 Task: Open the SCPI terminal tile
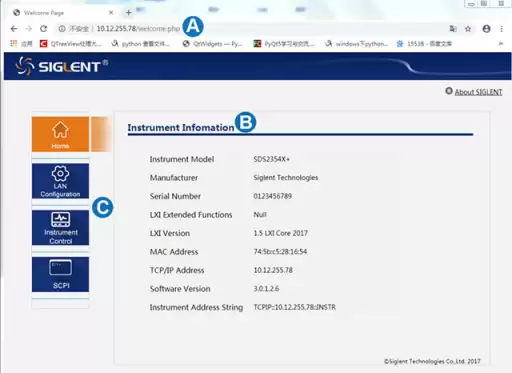pyautogui.click(x=60, y=274)
